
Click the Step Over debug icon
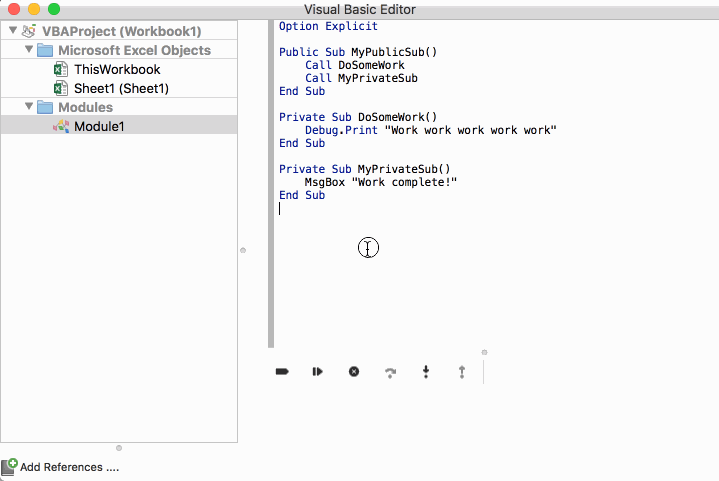pyautogui.click(x=390, y=372)
